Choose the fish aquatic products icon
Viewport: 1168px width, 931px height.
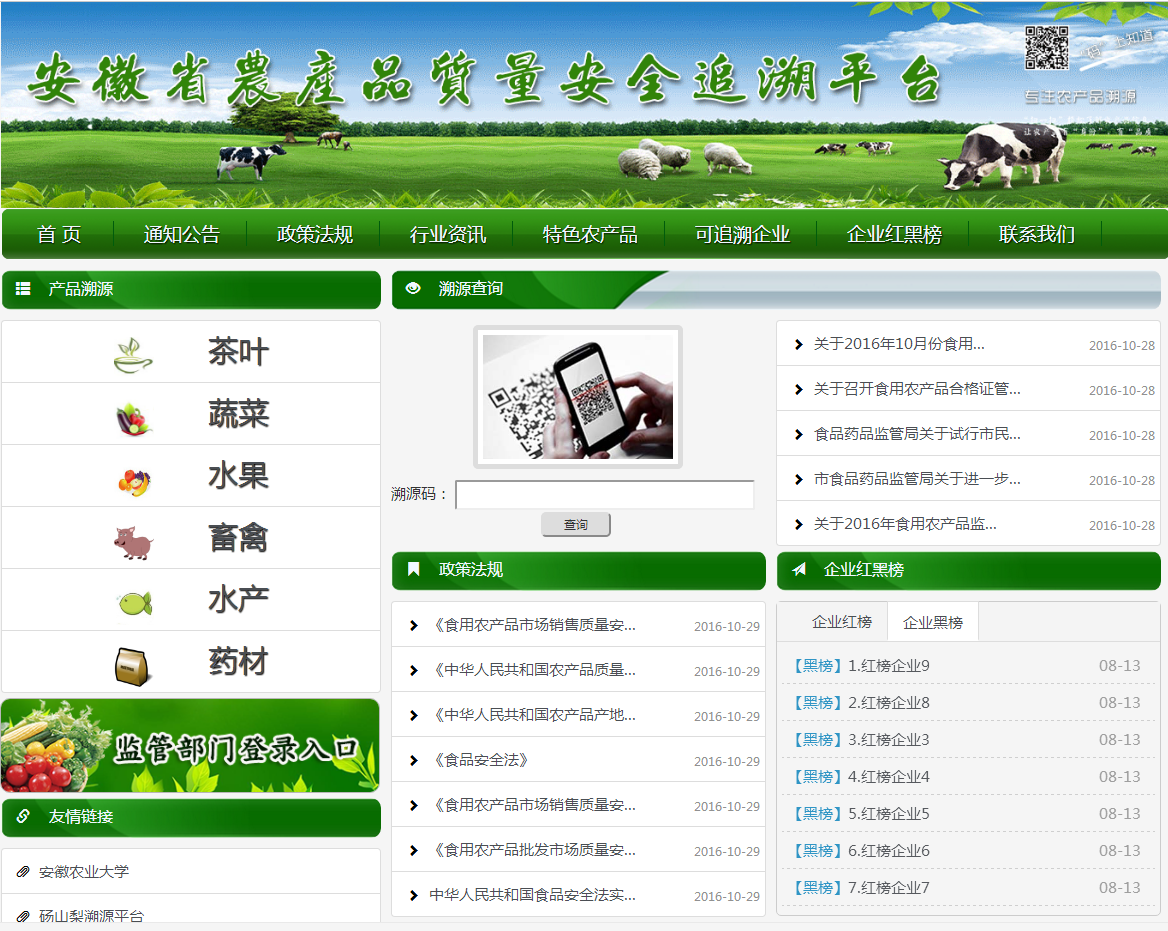click(x=134, y=602)
